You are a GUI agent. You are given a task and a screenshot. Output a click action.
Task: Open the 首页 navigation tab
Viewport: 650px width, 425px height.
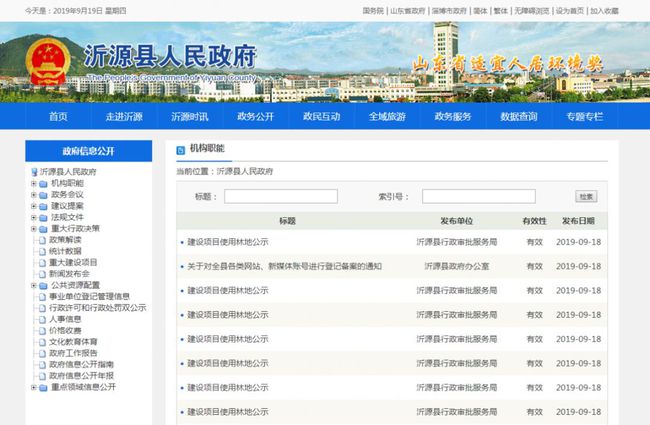pyautogui.click(x=58, y=117)
